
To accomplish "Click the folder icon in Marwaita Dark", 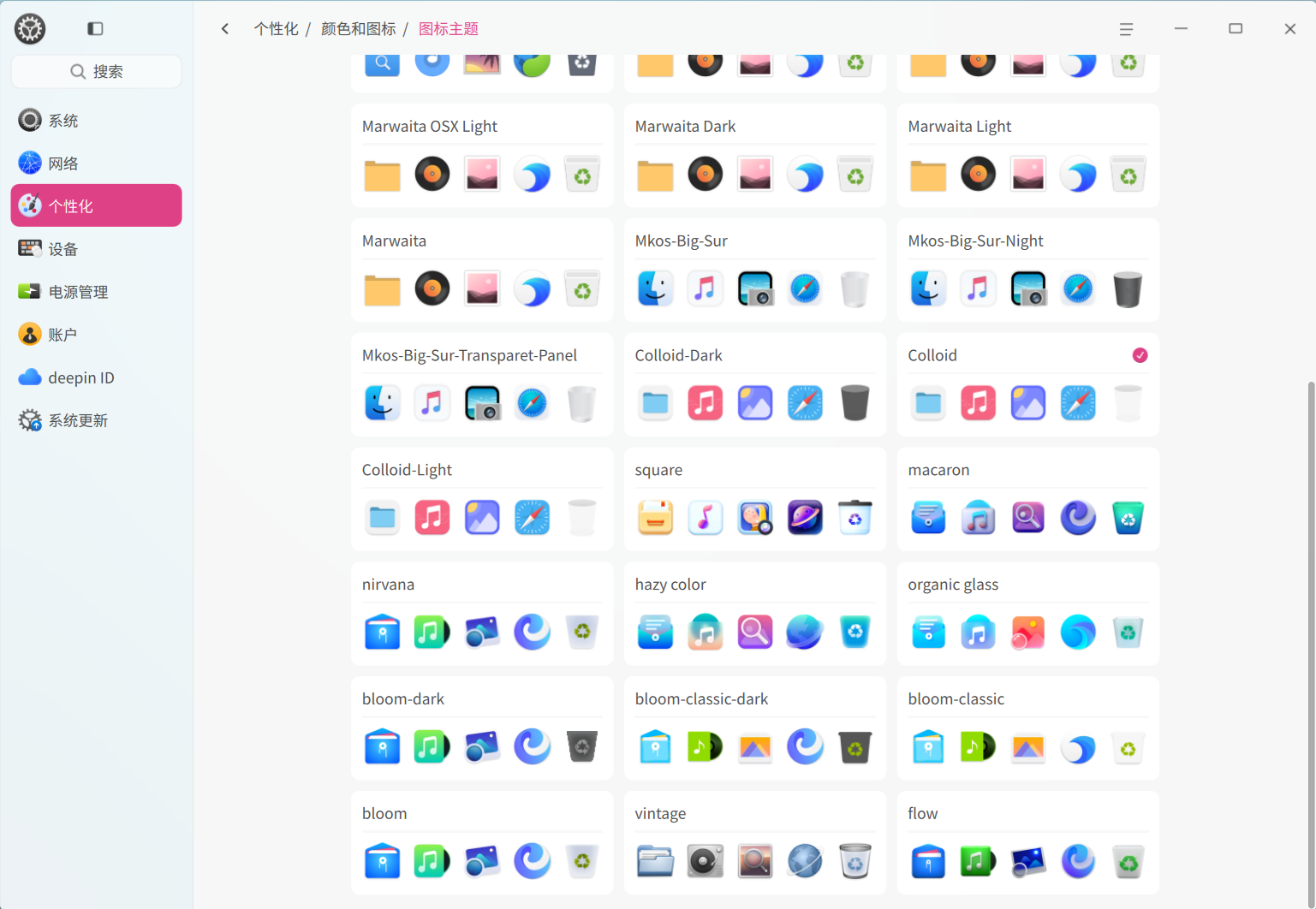I will pyautogui.click(x=655, y=175).
